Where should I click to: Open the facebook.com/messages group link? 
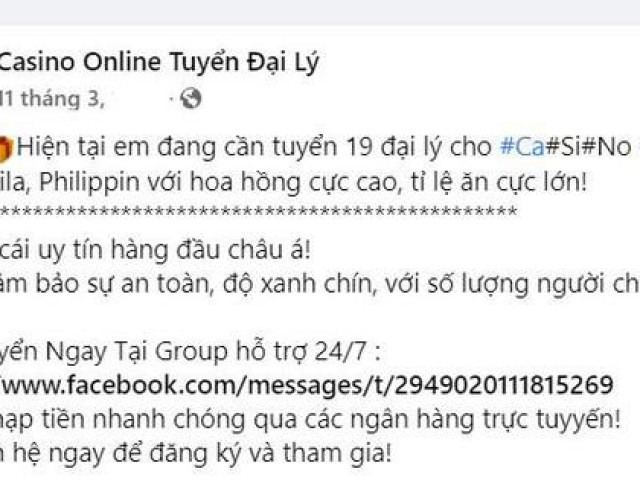point(307,386)
